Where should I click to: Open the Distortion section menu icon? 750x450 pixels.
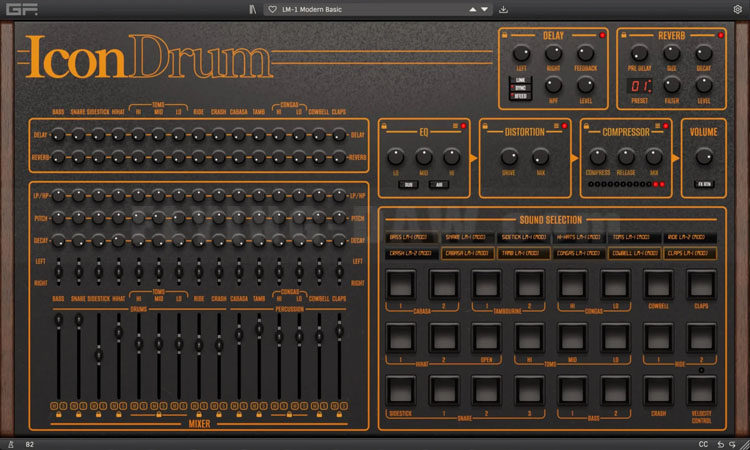click(x=556, y=126)
